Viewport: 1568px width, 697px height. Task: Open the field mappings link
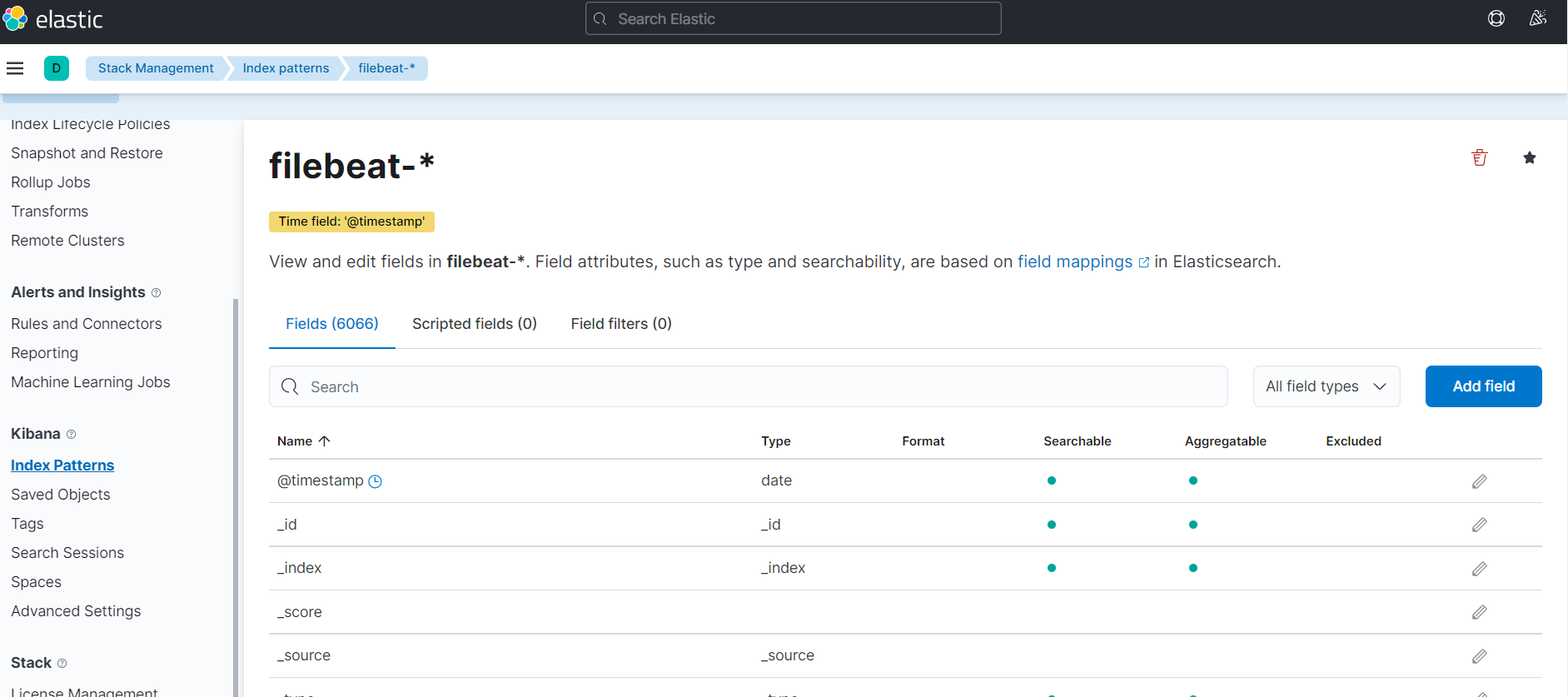tap(1075, 261)
